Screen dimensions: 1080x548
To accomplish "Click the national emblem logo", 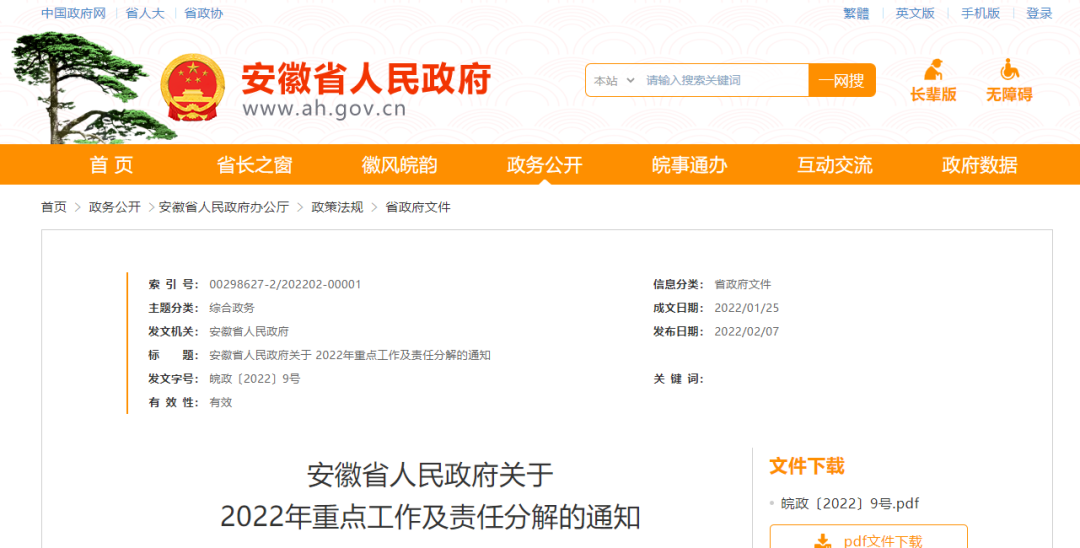I will (194, 88).
